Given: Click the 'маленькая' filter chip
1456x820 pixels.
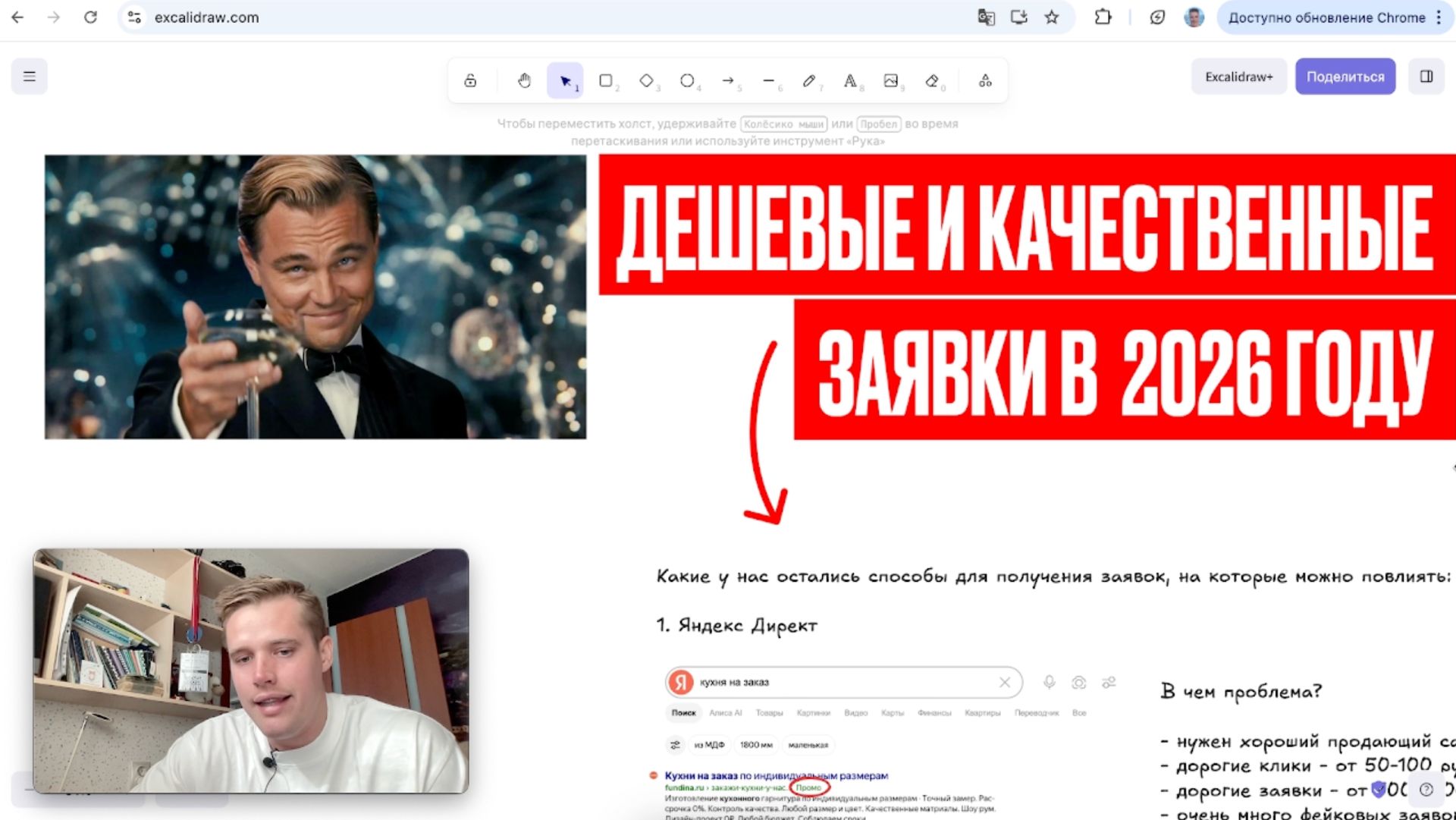Looking at the screenshot, I should click(x=808, y=745).
